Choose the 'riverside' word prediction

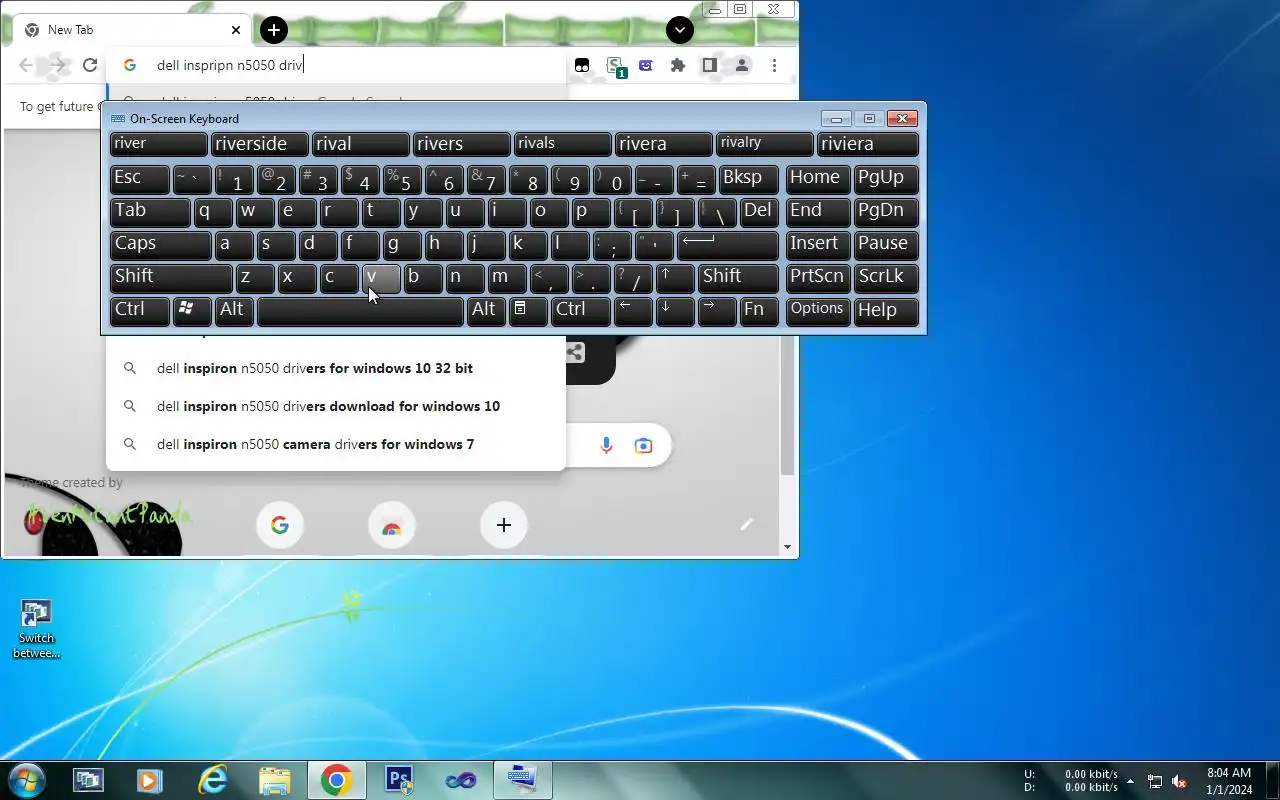click(x=259, y=144)
